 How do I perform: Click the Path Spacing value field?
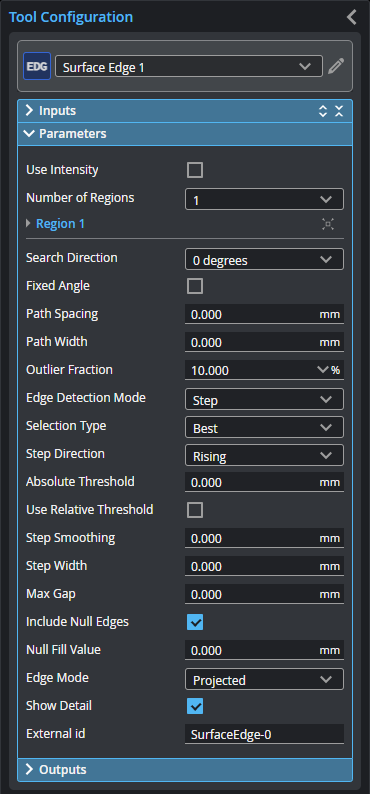point(264,314)
